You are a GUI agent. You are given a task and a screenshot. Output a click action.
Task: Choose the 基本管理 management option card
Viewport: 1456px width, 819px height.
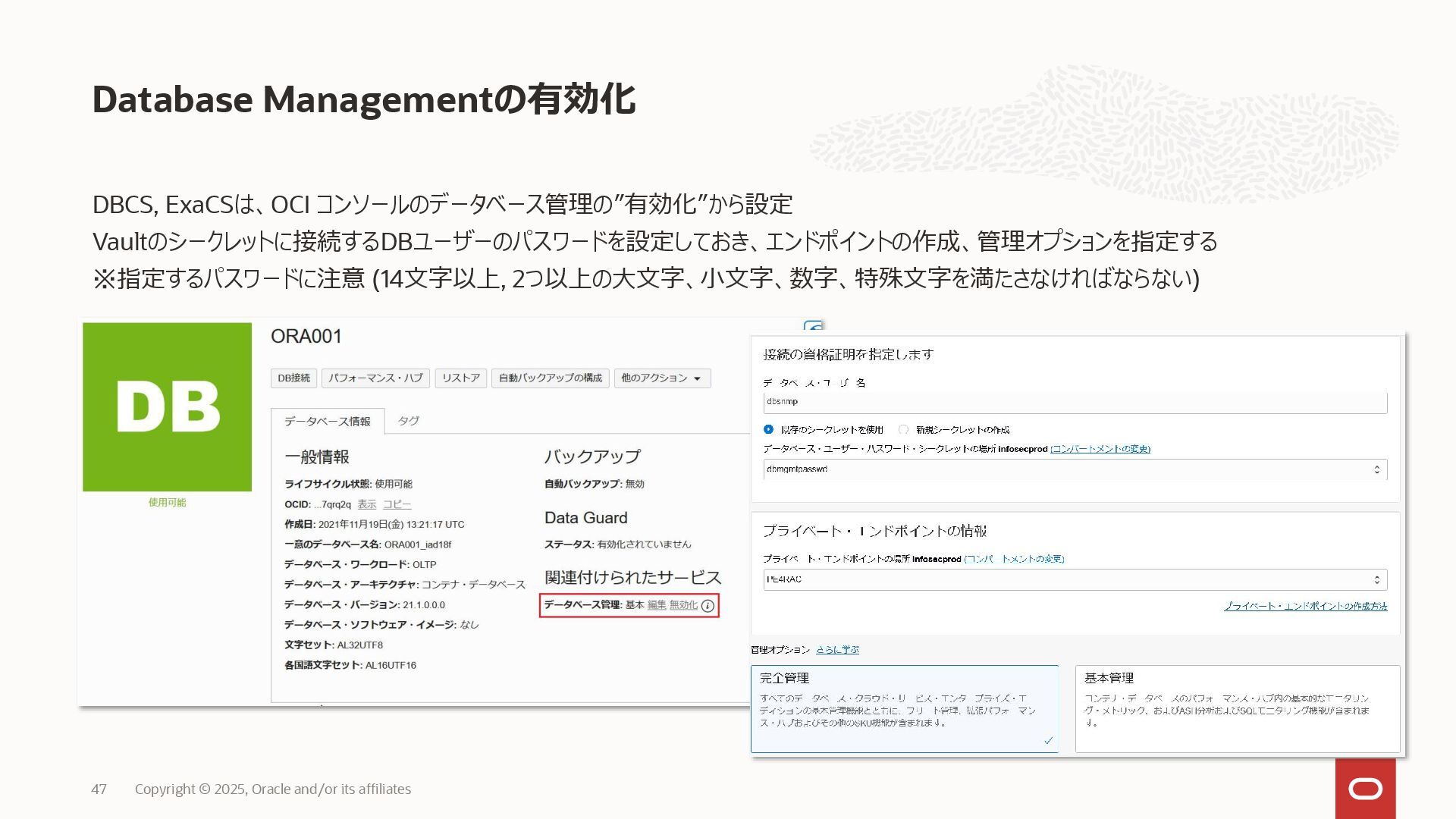click(x=1237, y=708)
